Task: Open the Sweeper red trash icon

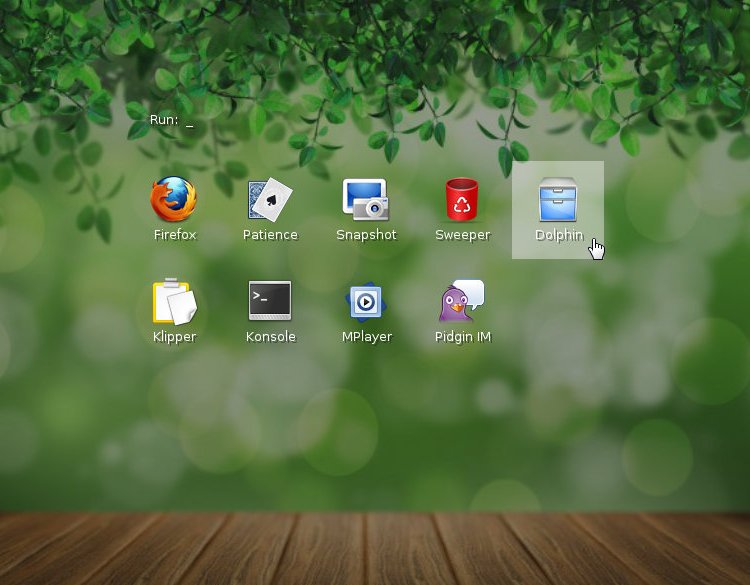Action: [x=462, y=199]
